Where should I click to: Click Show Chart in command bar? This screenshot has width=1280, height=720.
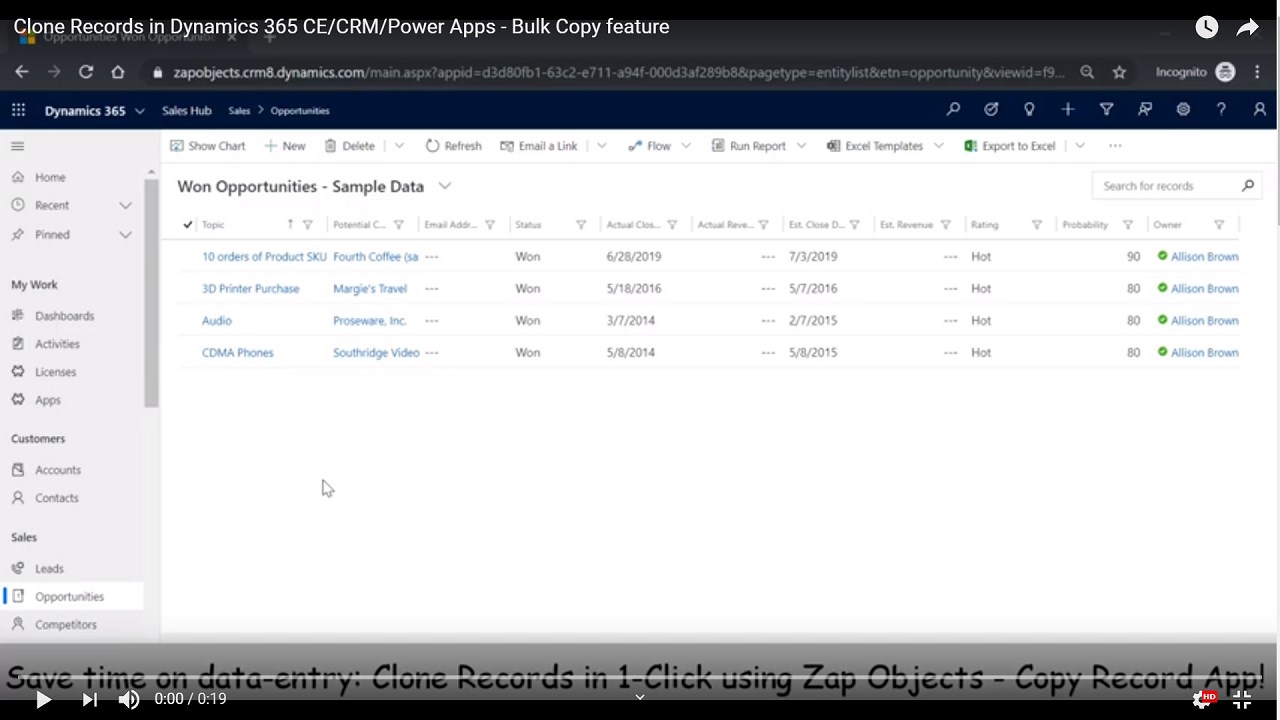pyautogui.click(x=207, y=146)
